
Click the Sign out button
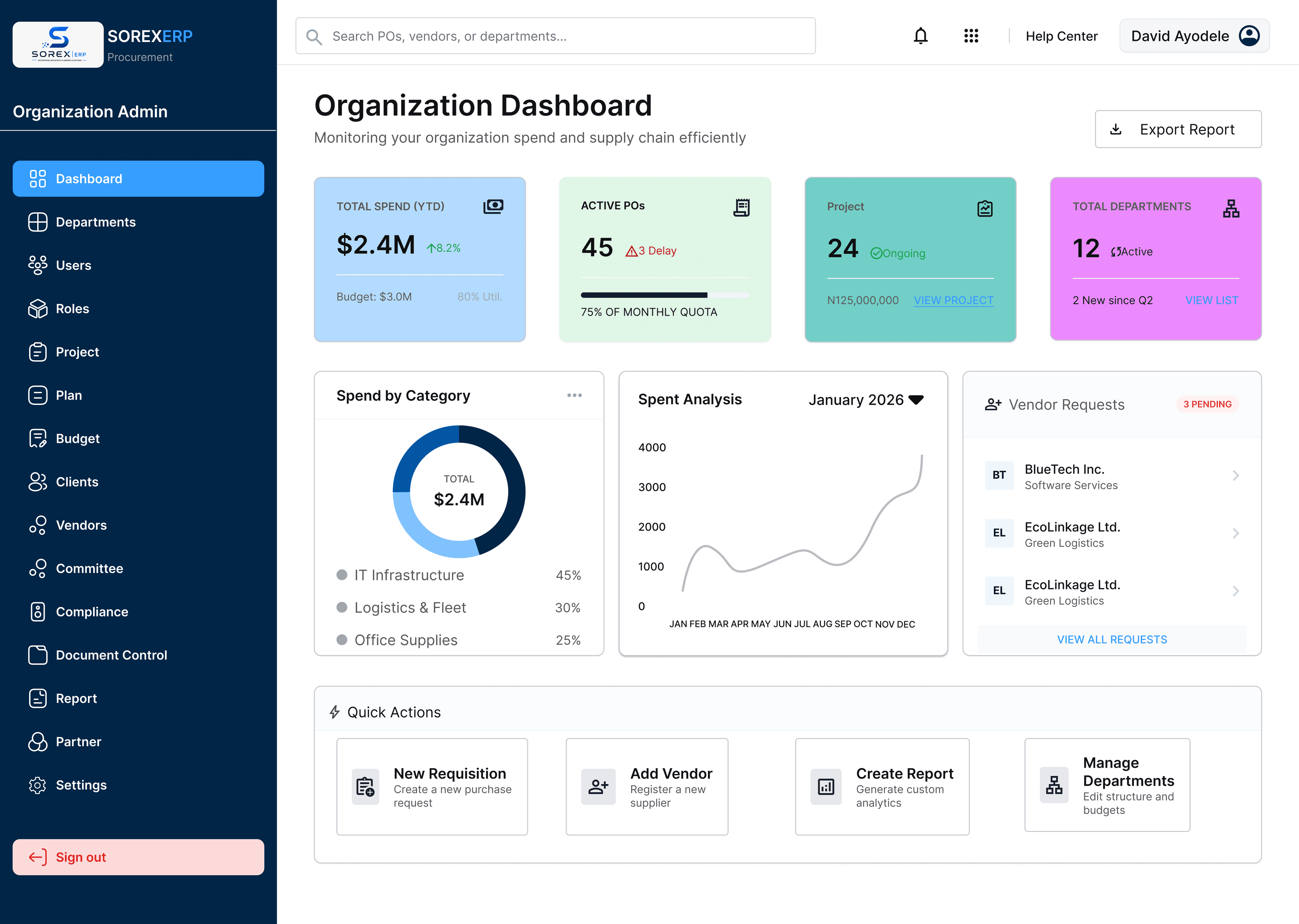click(x=138, y=857)
